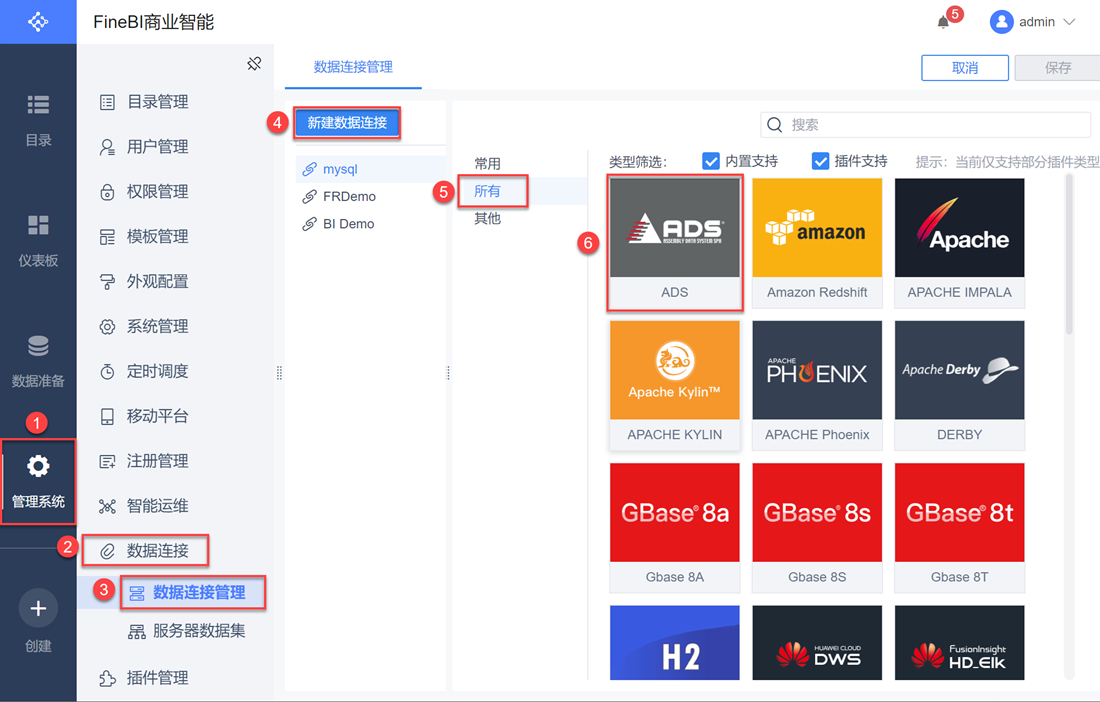Click the notification bell icon
The width and height of the screenshot is (1100, 702).
[x=944, y=22]
